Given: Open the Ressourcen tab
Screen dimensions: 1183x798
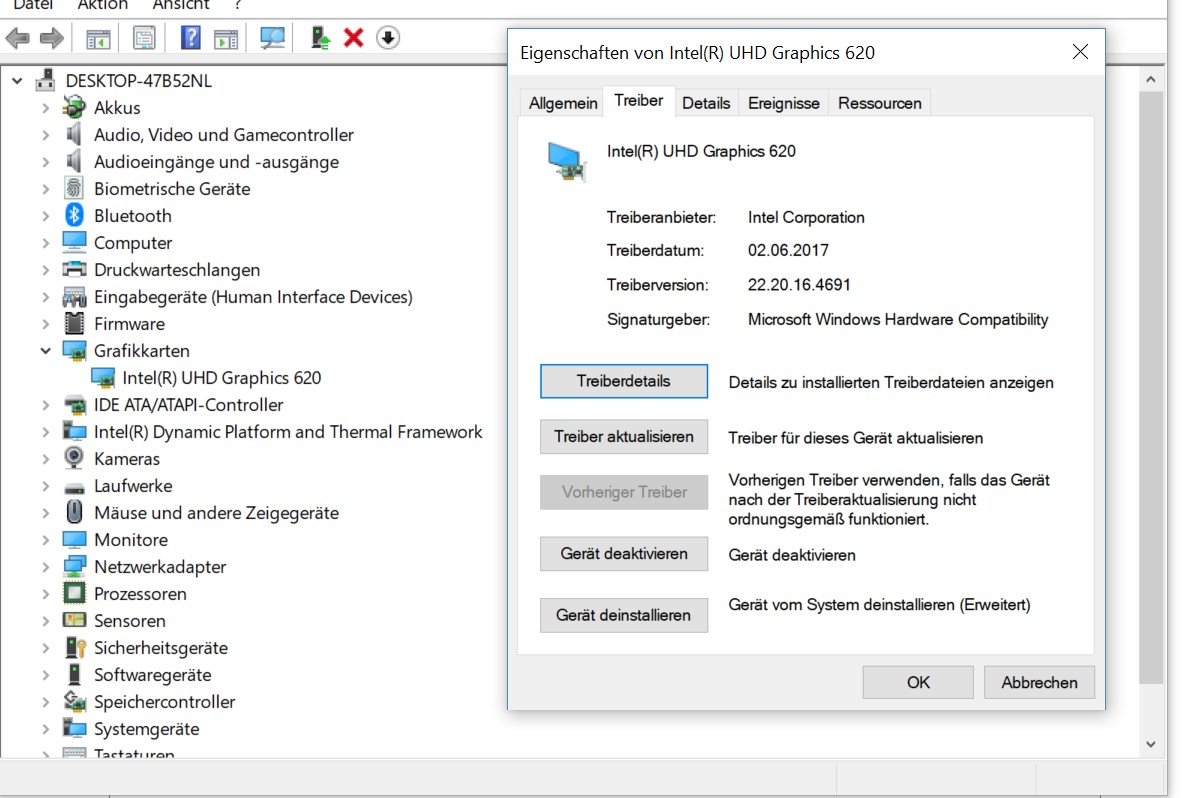Looking at the screenshot, I should click(879, 103).
